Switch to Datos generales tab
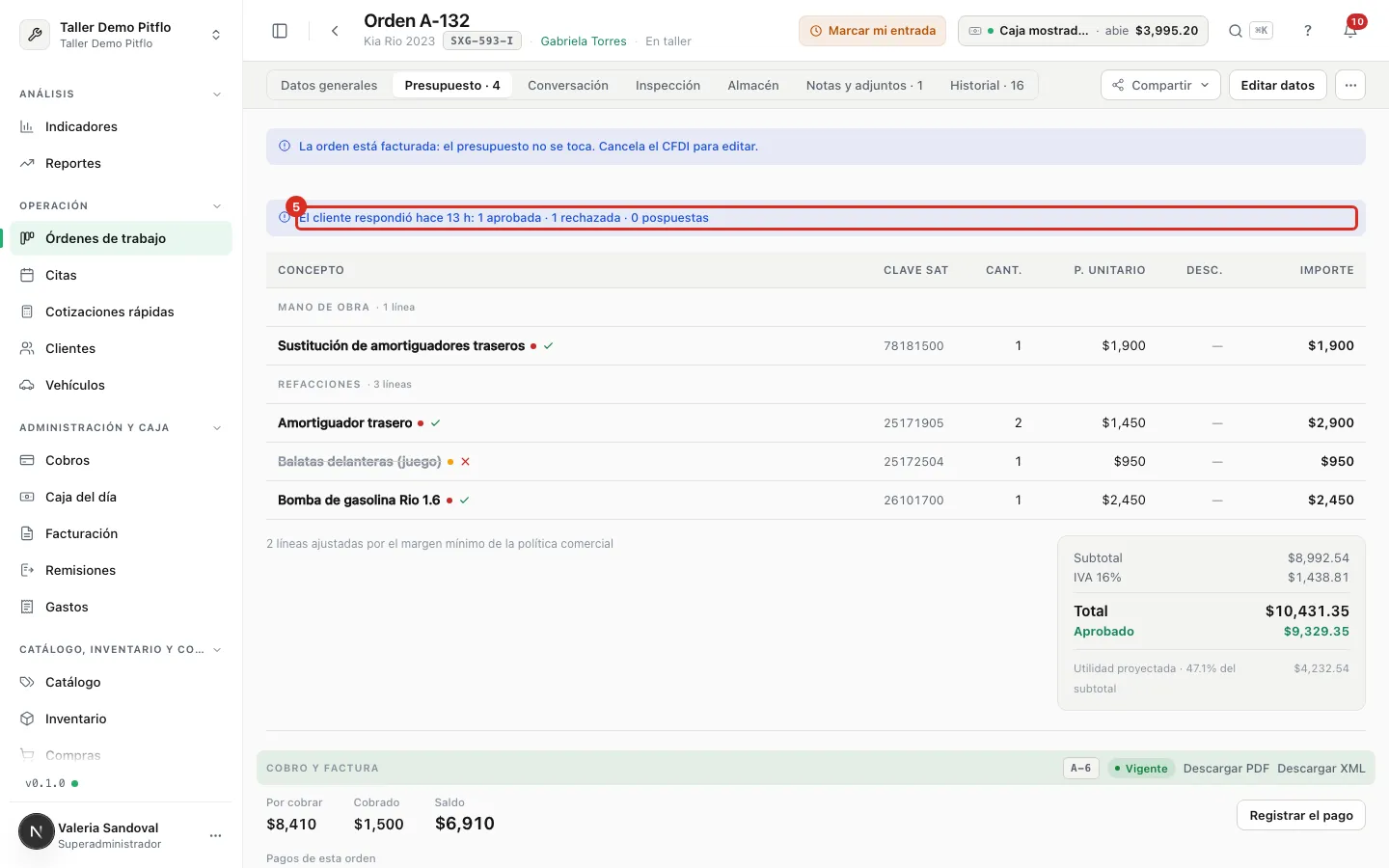Viewport: 1389px width, 868px height. [x=329, y=85]
